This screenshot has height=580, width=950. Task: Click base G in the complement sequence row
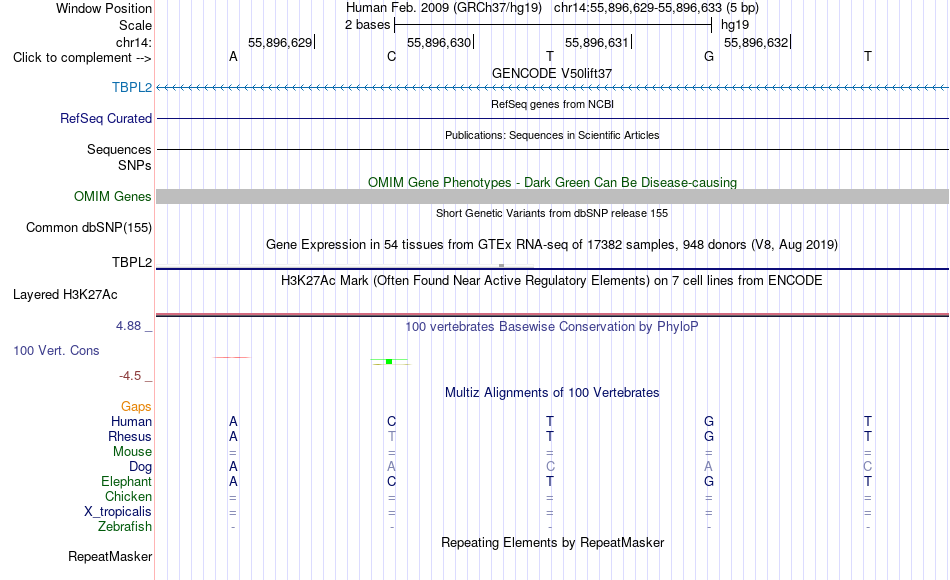coord(709,57)
